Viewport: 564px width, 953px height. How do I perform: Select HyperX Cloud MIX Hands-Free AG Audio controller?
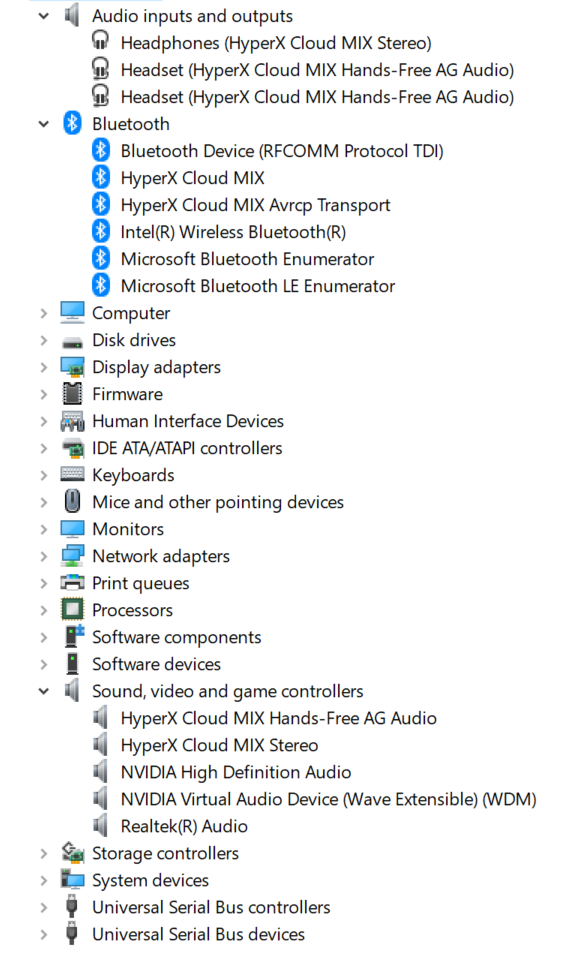[278, 718]
